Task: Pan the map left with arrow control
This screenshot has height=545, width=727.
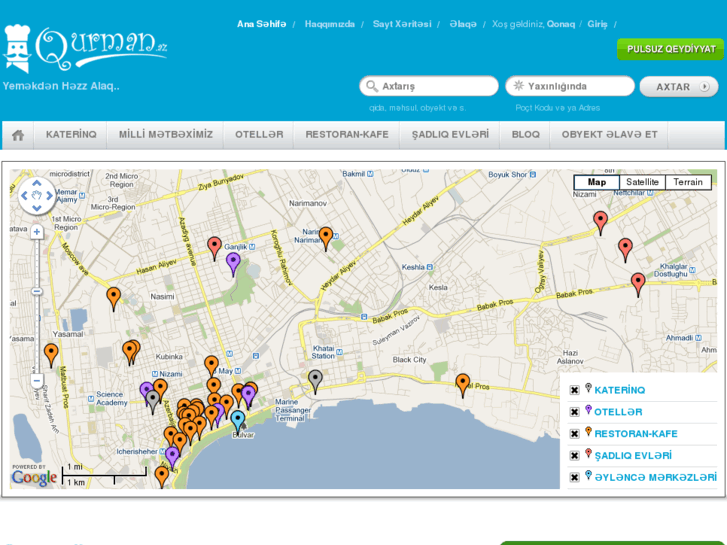Action: click(25, 196)
